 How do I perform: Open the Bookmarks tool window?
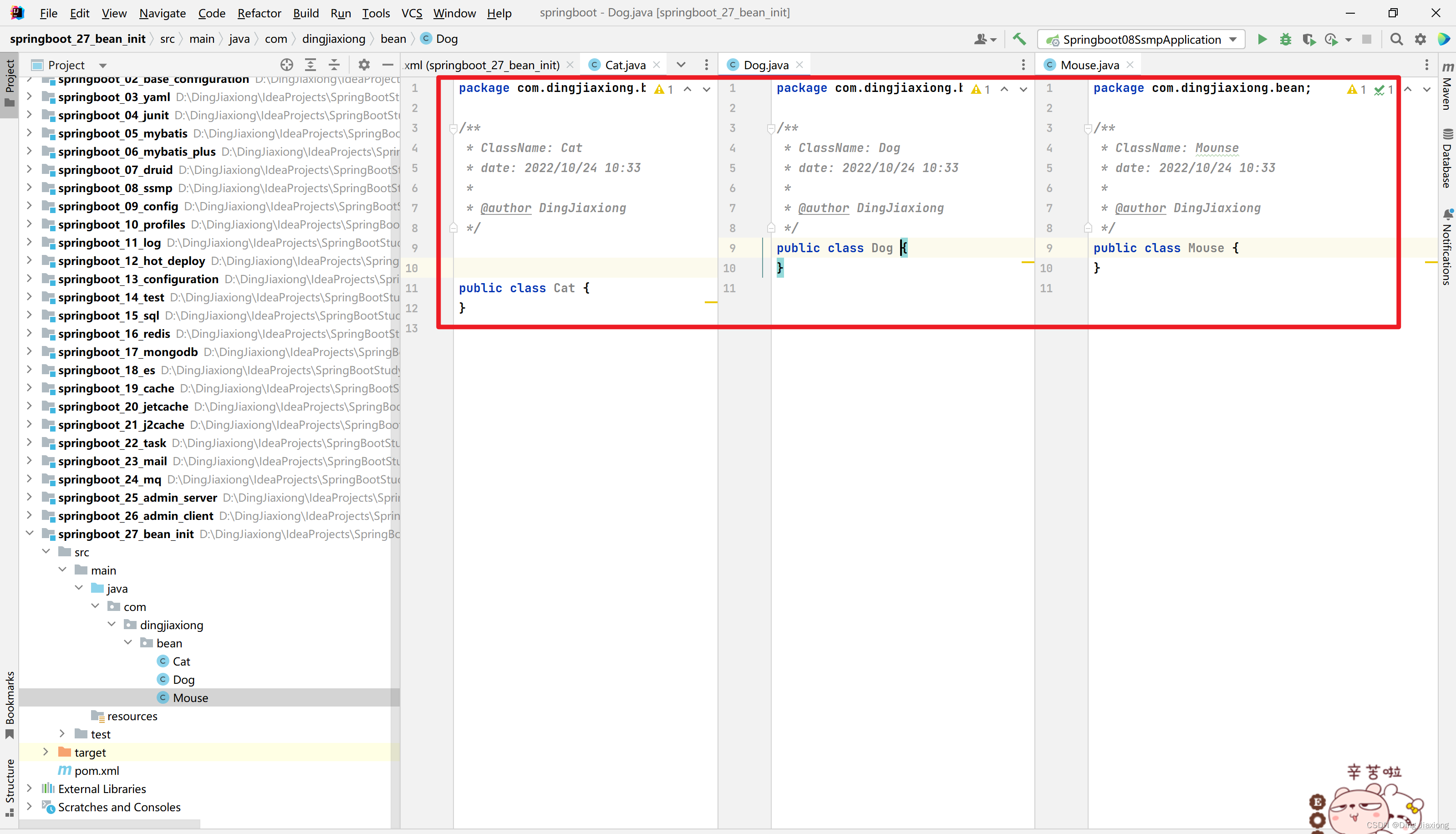coord(10,705)
